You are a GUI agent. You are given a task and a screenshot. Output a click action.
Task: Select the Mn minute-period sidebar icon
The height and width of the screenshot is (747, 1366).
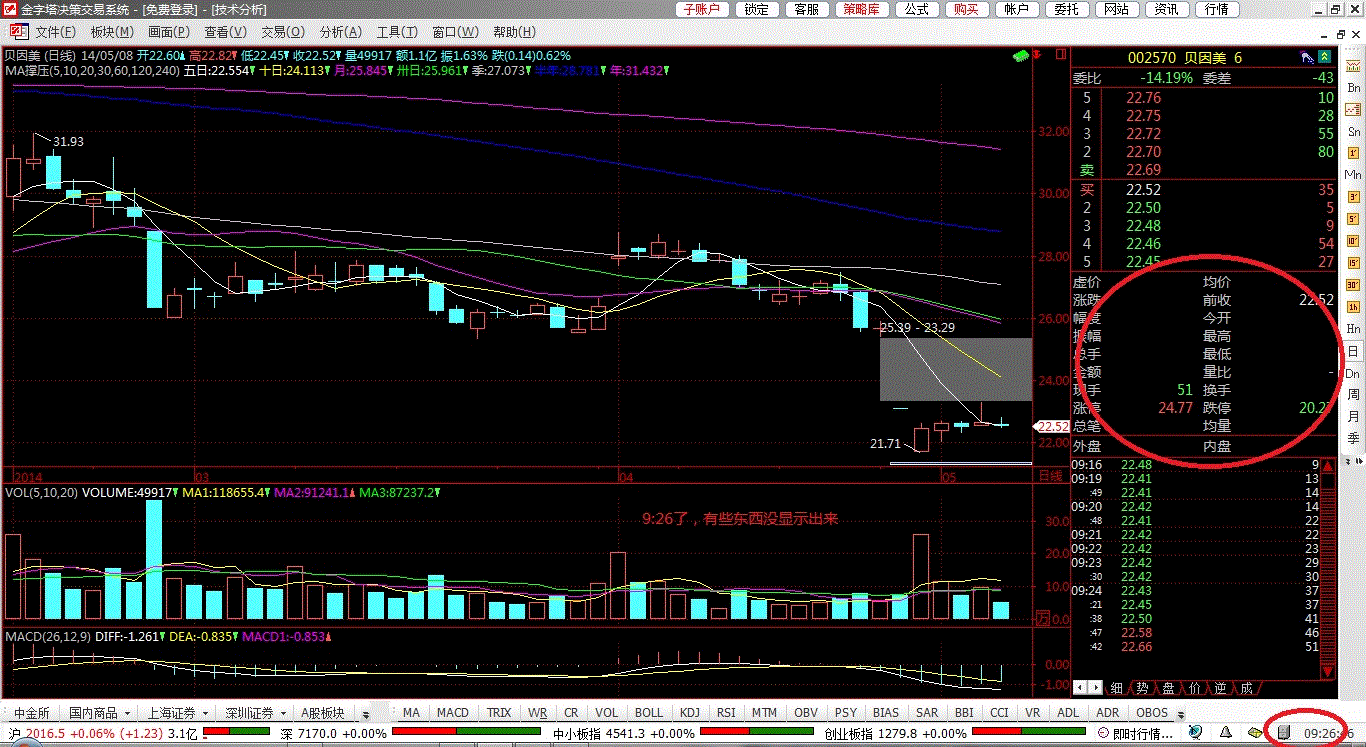pyautogui.click(x=1354, y=175)
